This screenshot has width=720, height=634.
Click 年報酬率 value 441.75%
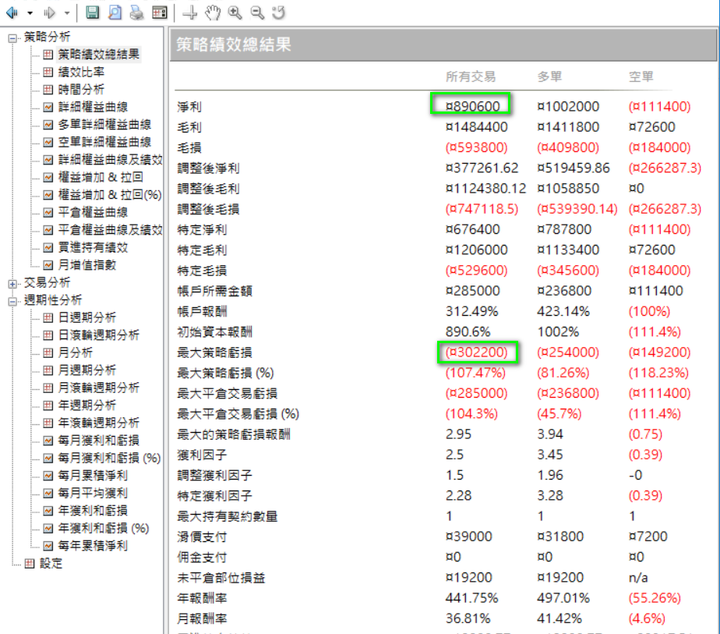pos(472,598)
